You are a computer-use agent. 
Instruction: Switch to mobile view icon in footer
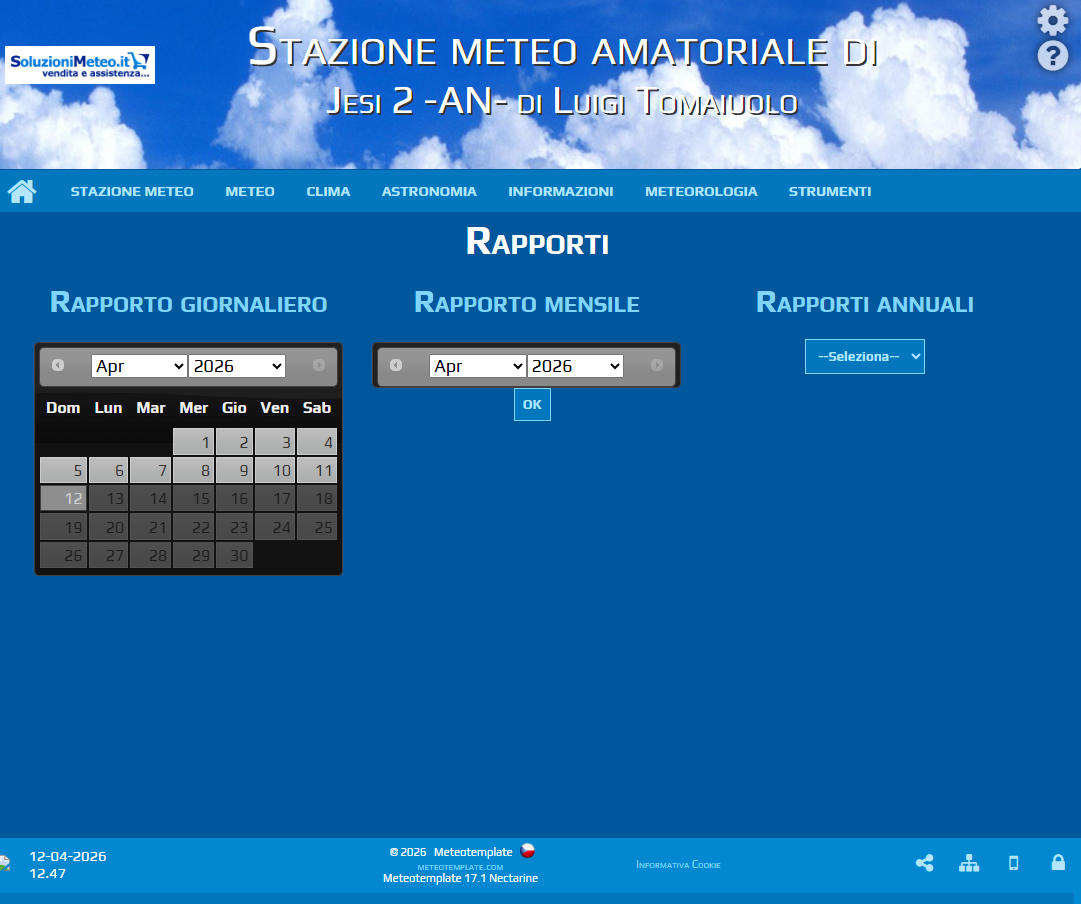1013,863
